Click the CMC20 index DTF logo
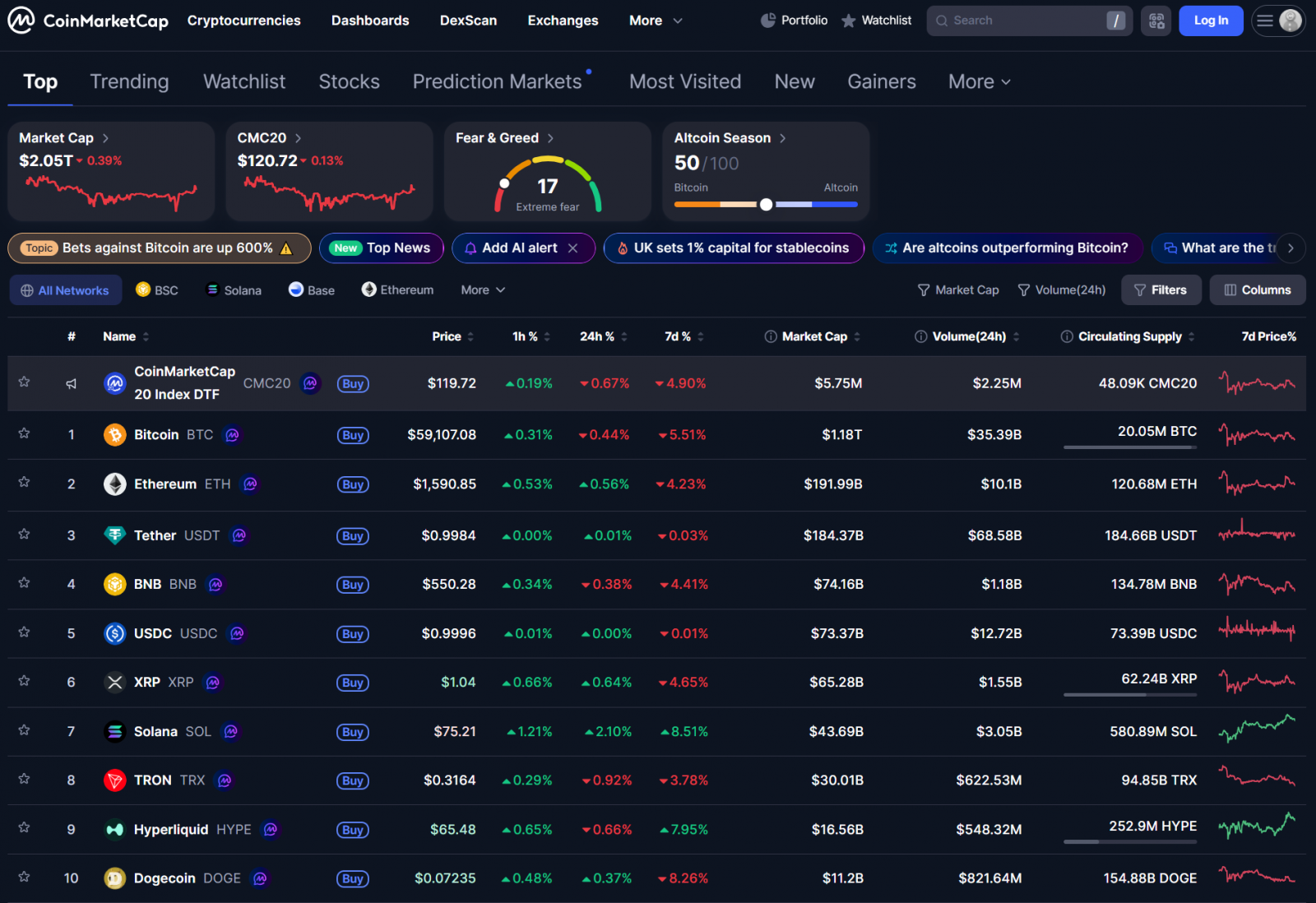This screenshot has width=1316, height=903. point(115,383)
